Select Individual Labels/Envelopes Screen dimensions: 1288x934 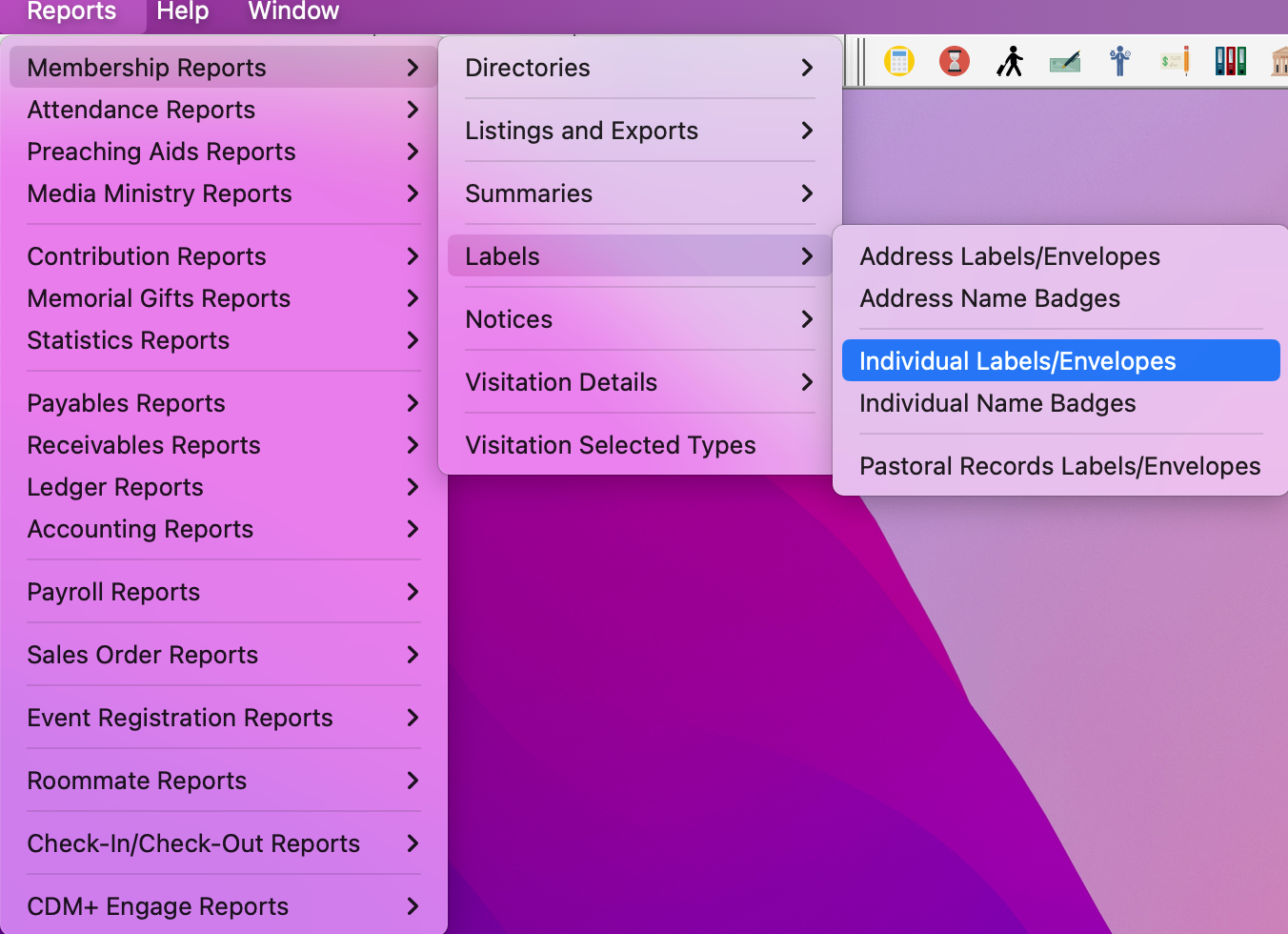pos(1016,360)
